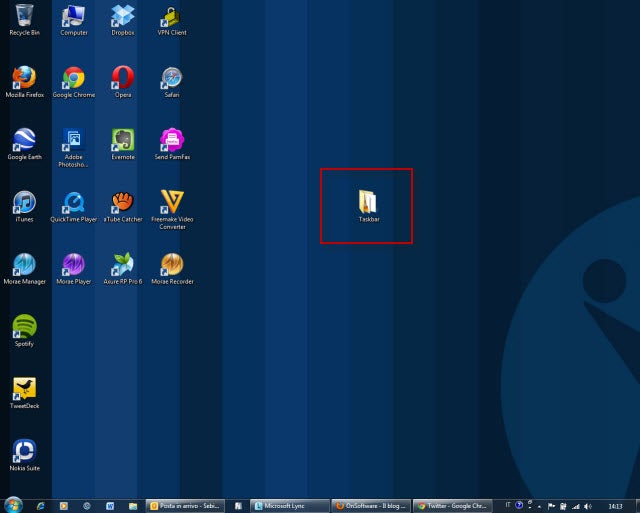Open the pinned Word icon in taskbar
This screenshot has height=513, width=640.
[110, 506]
